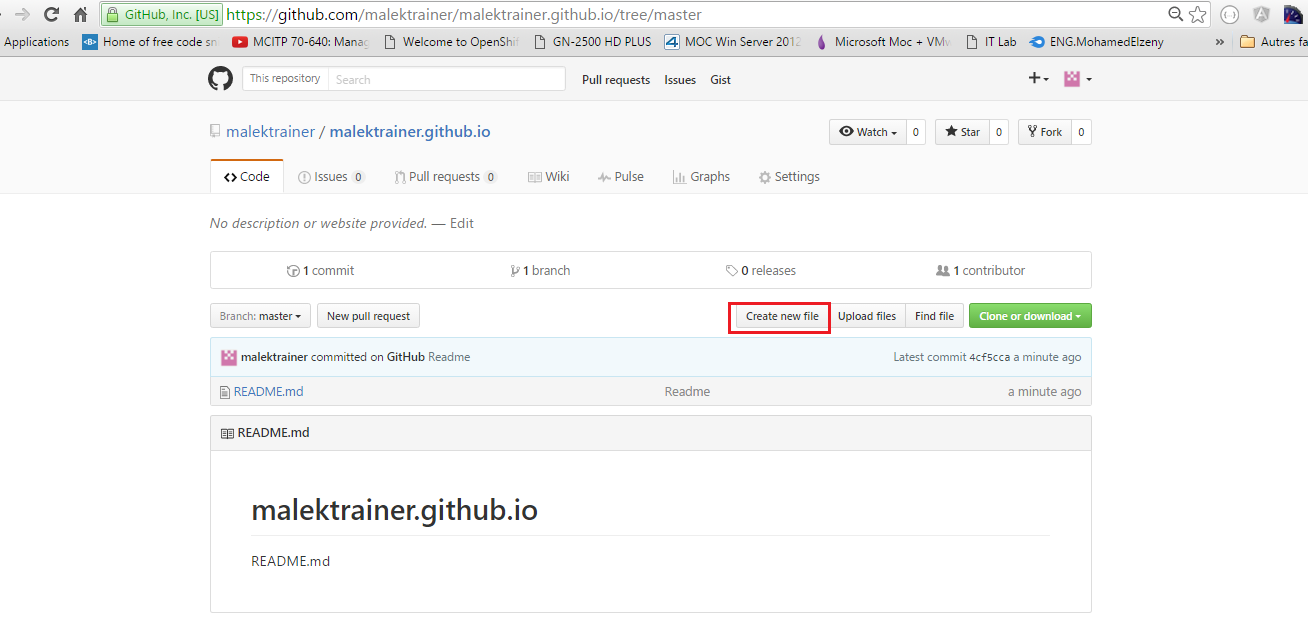Open the speedometer extension icon
Image resolution: width=1308 pixels, height=625 pixels.
[1293, 15]
